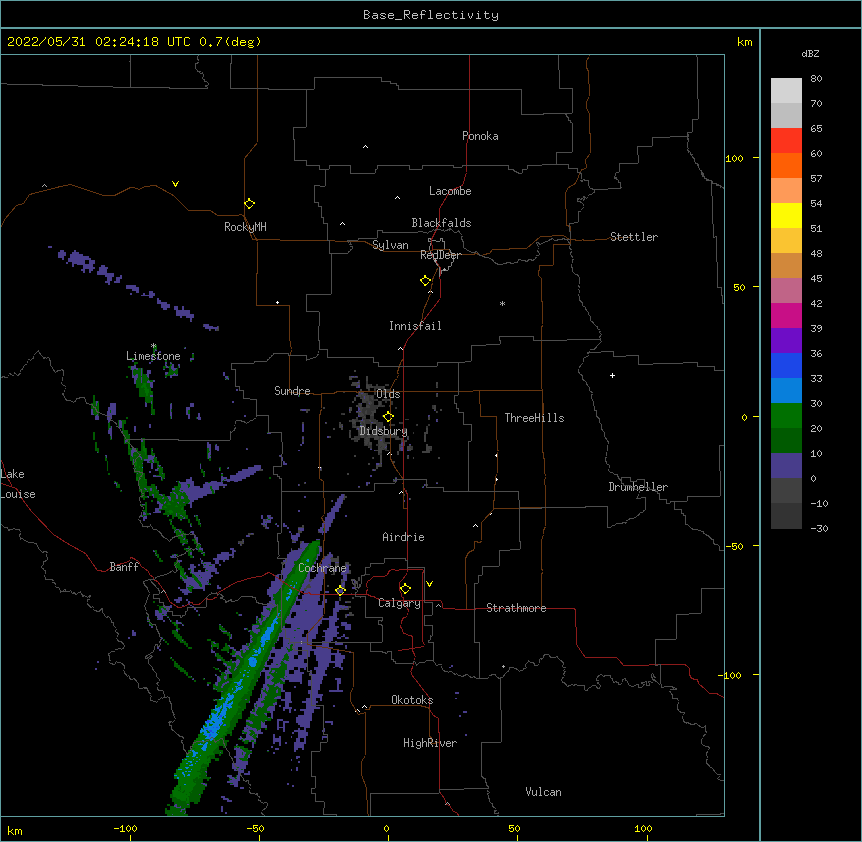
Task: Click the asterisk marker above Limestone label
Action: click(154, 346)
